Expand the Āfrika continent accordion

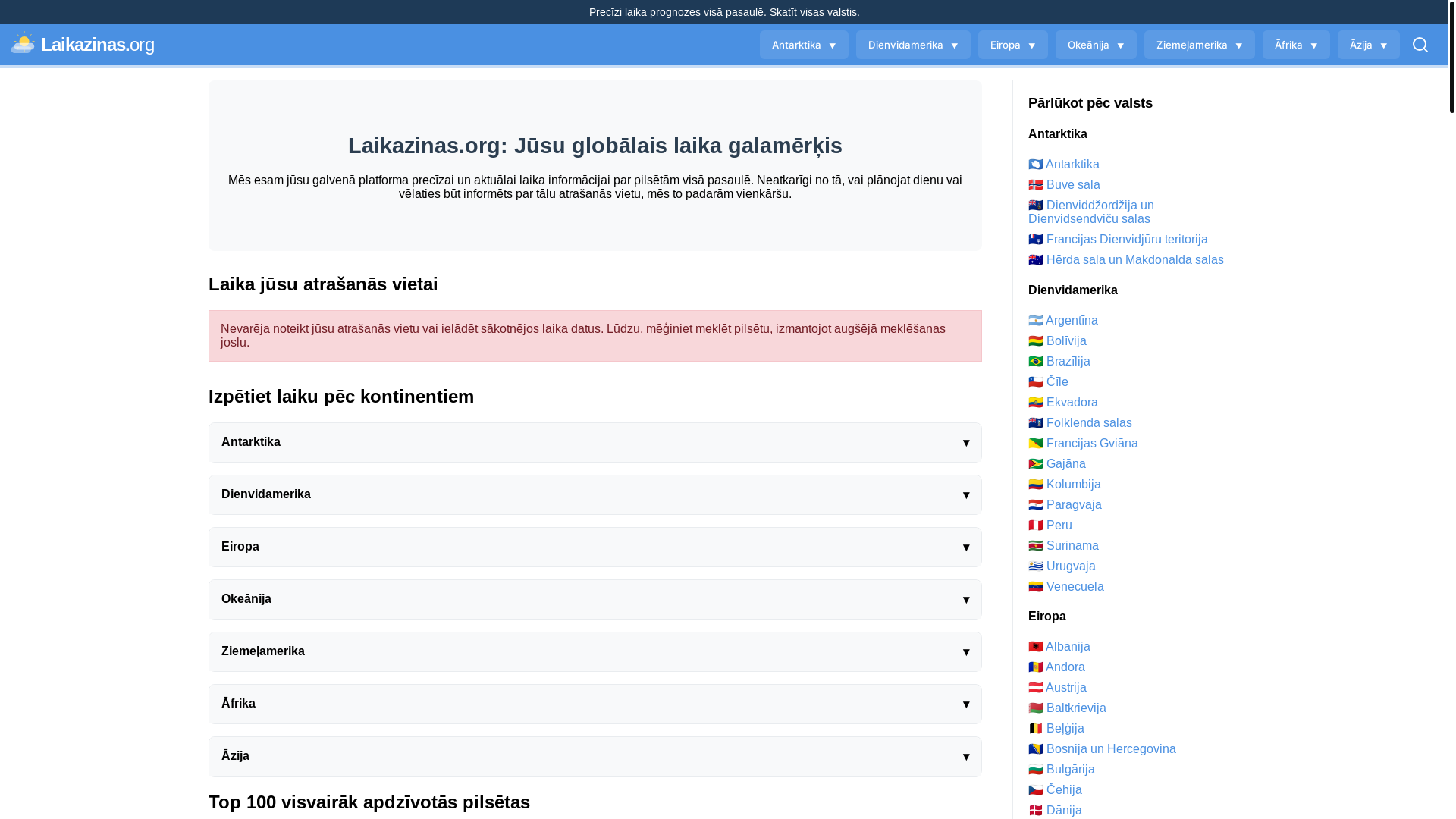(x=595, y=704)
